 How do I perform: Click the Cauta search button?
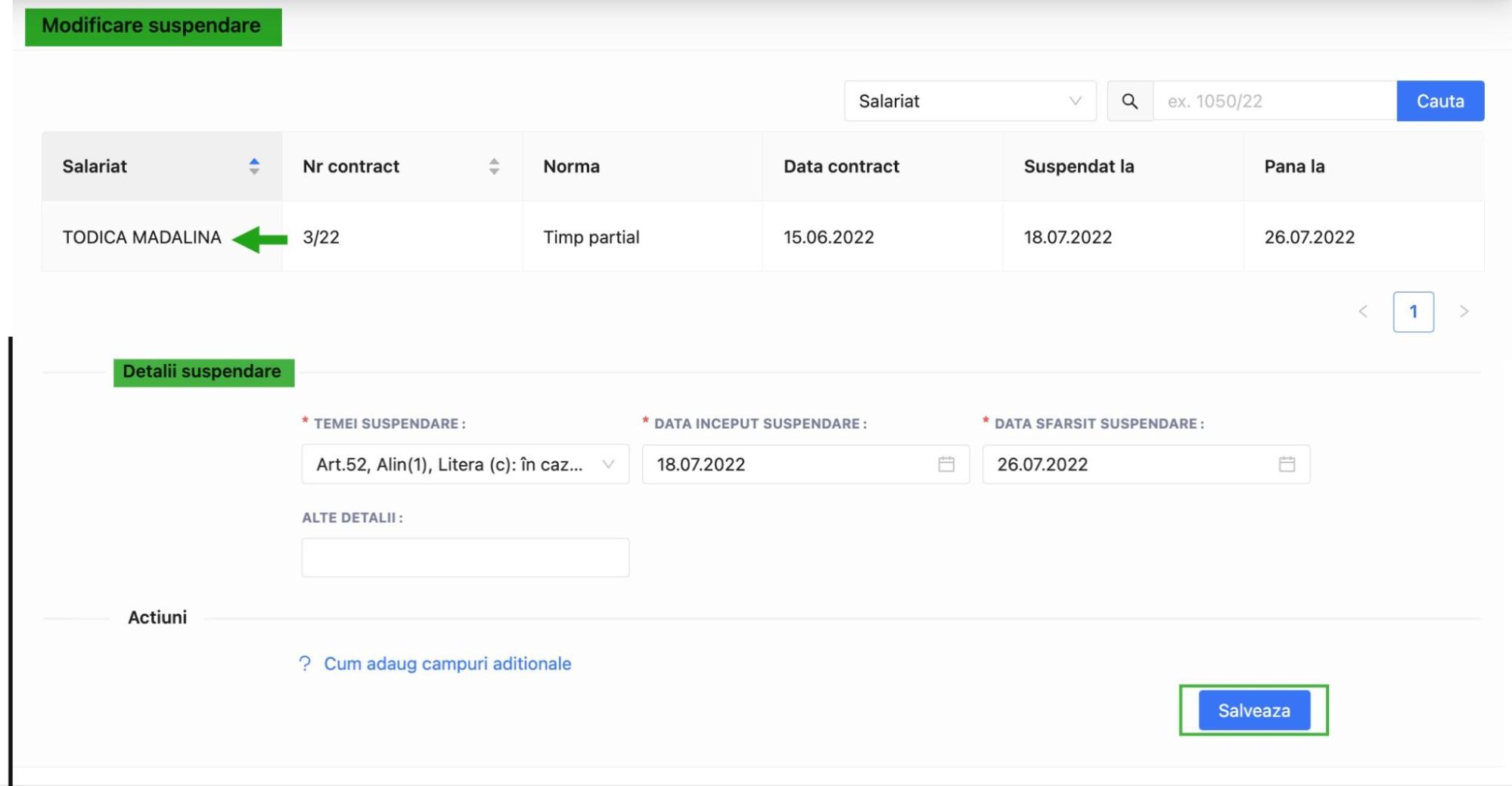pyautogui.click(x=1440, y=101)
